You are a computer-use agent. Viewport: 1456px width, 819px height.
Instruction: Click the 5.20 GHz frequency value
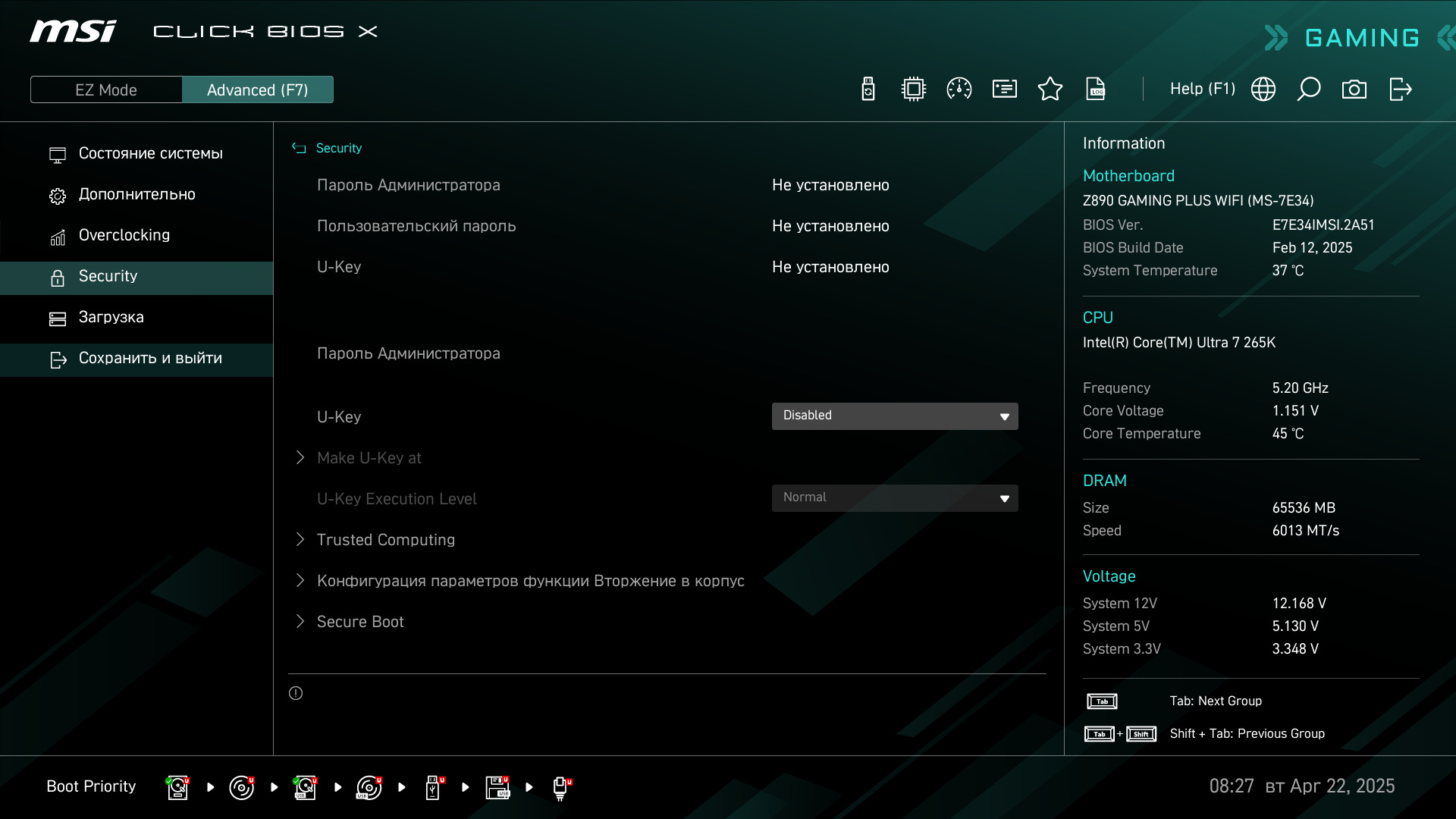click(1300, 388)
